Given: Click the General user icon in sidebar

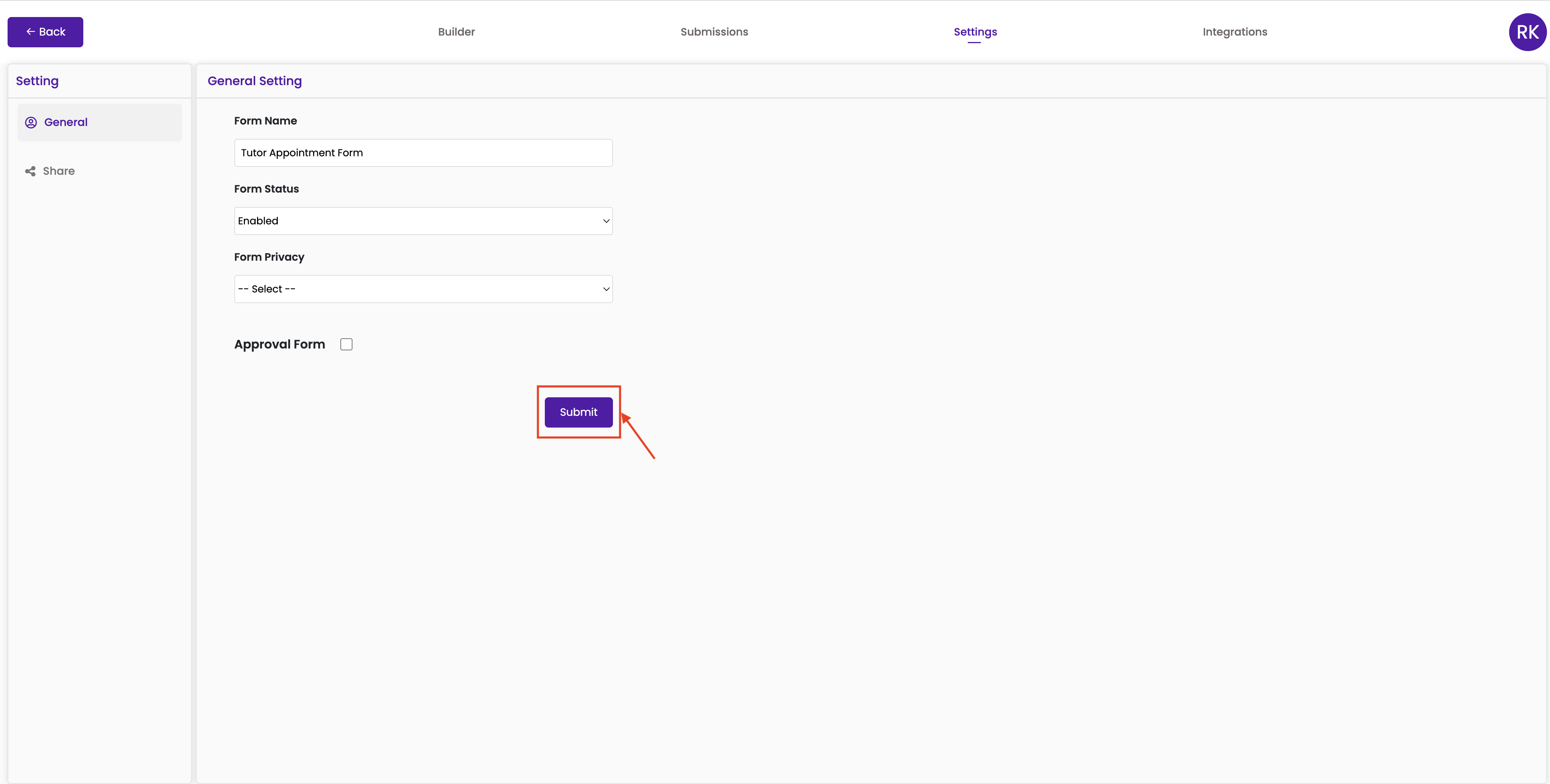Looking at the screenshot, I should [x=31, y=123].
